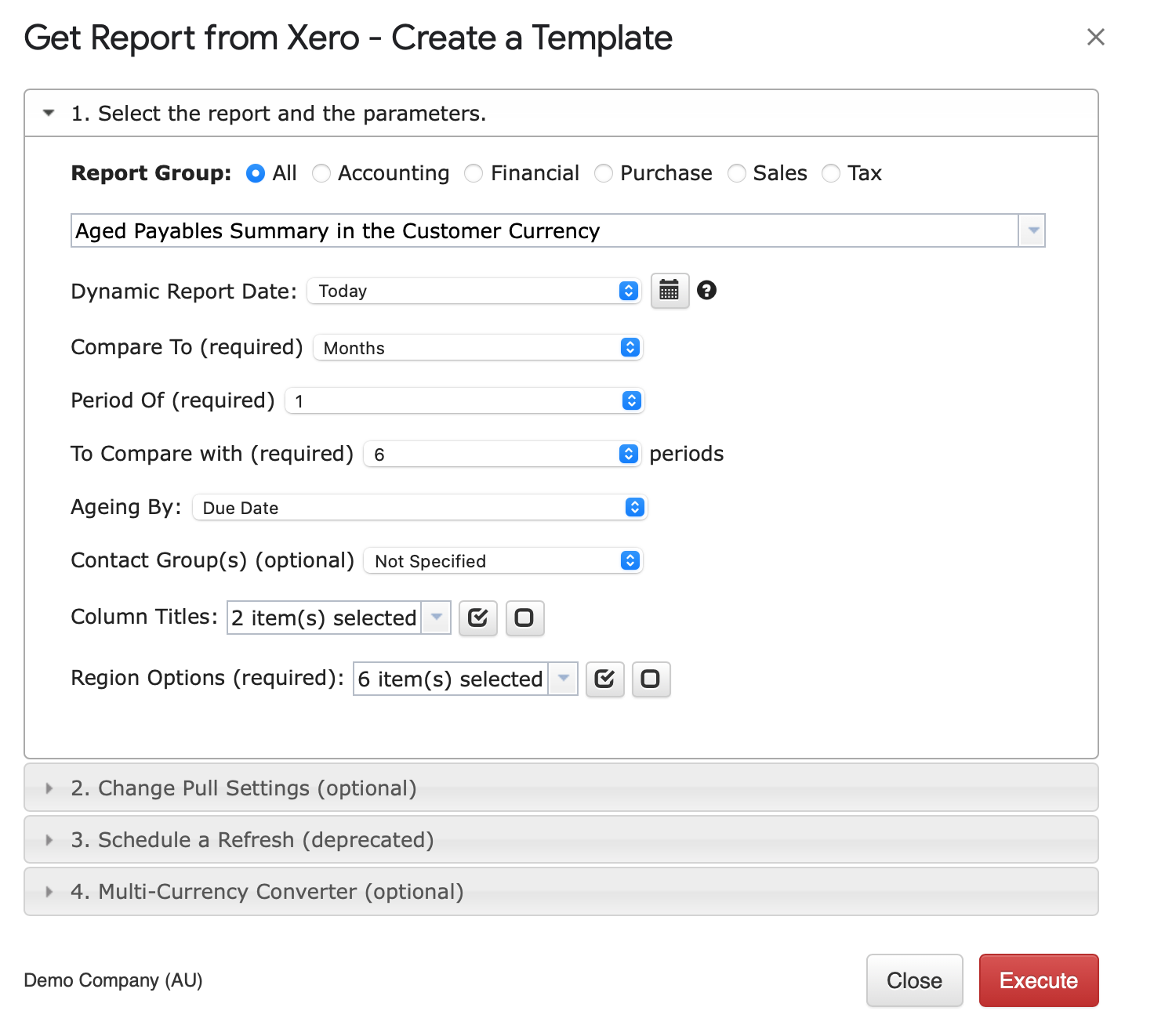1154x1036 pixels.
Task: Expand Multi-Currency Converter section
Action: coord(561,891)
